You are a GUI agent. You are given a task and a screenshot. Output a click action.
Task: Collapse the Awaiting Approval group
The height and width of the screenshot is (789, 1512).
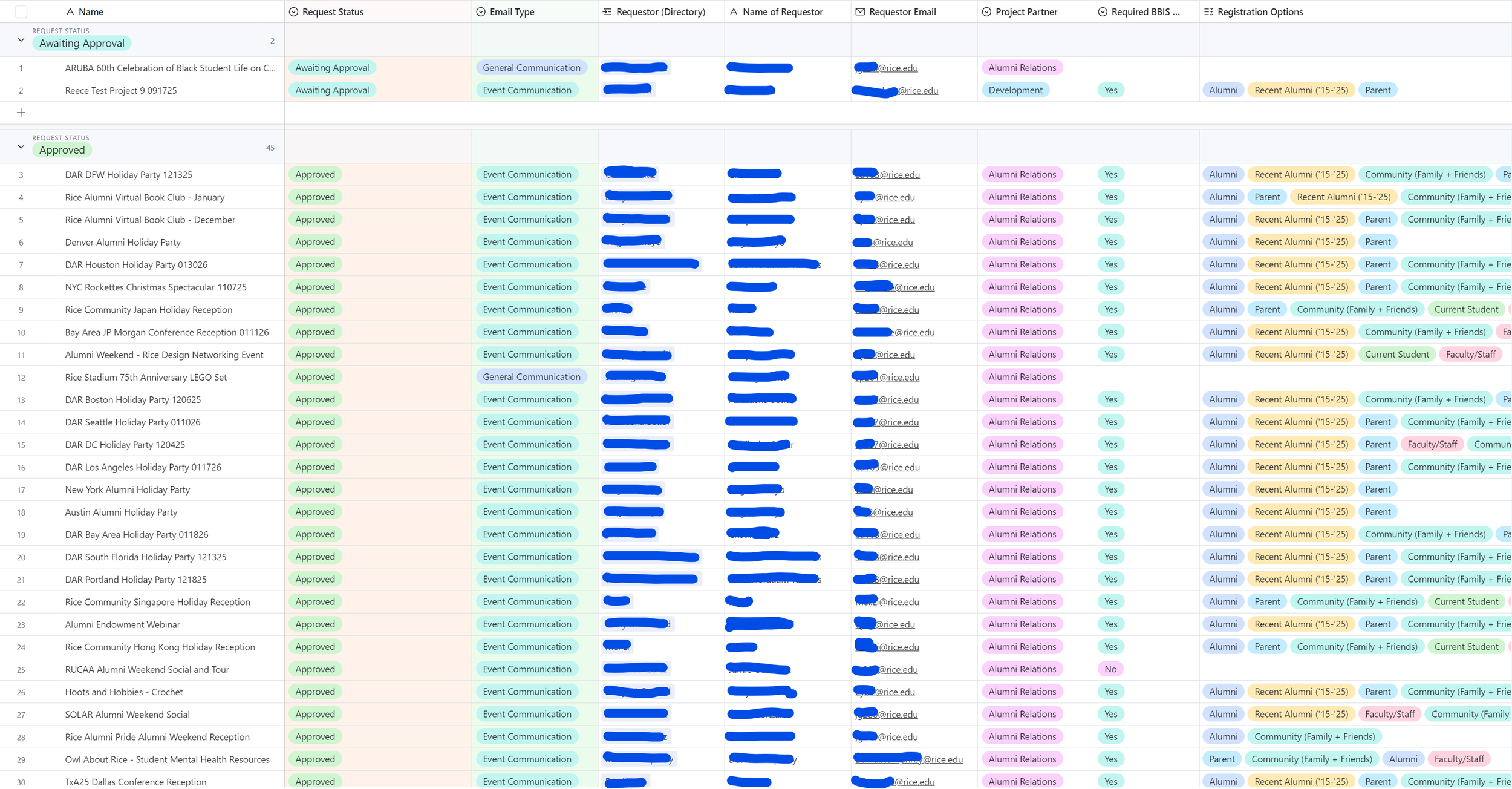pos(21,40)
